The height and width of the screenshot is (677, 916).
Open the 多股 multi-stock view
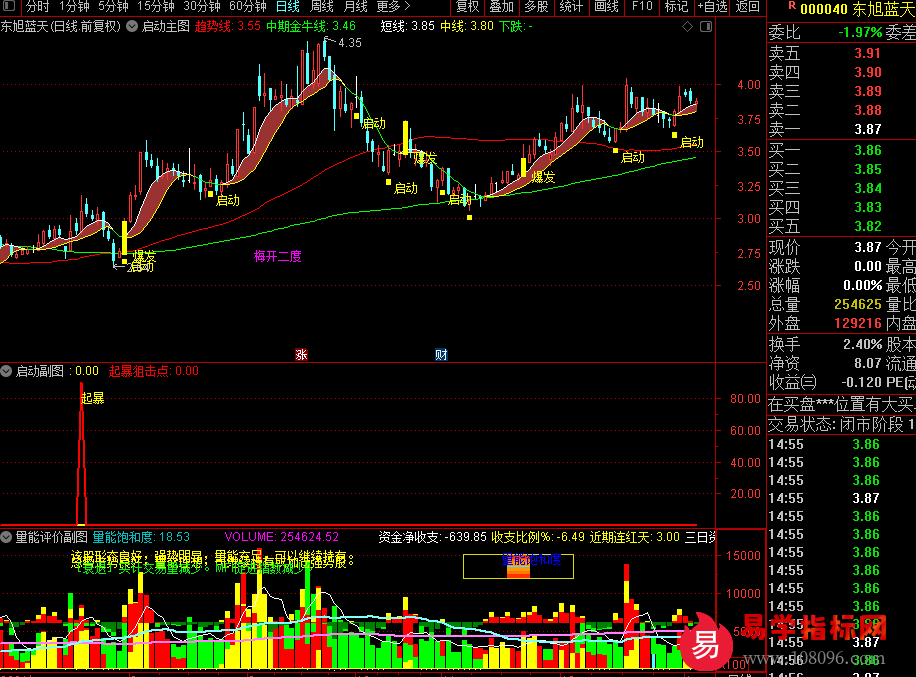point(536,7)
